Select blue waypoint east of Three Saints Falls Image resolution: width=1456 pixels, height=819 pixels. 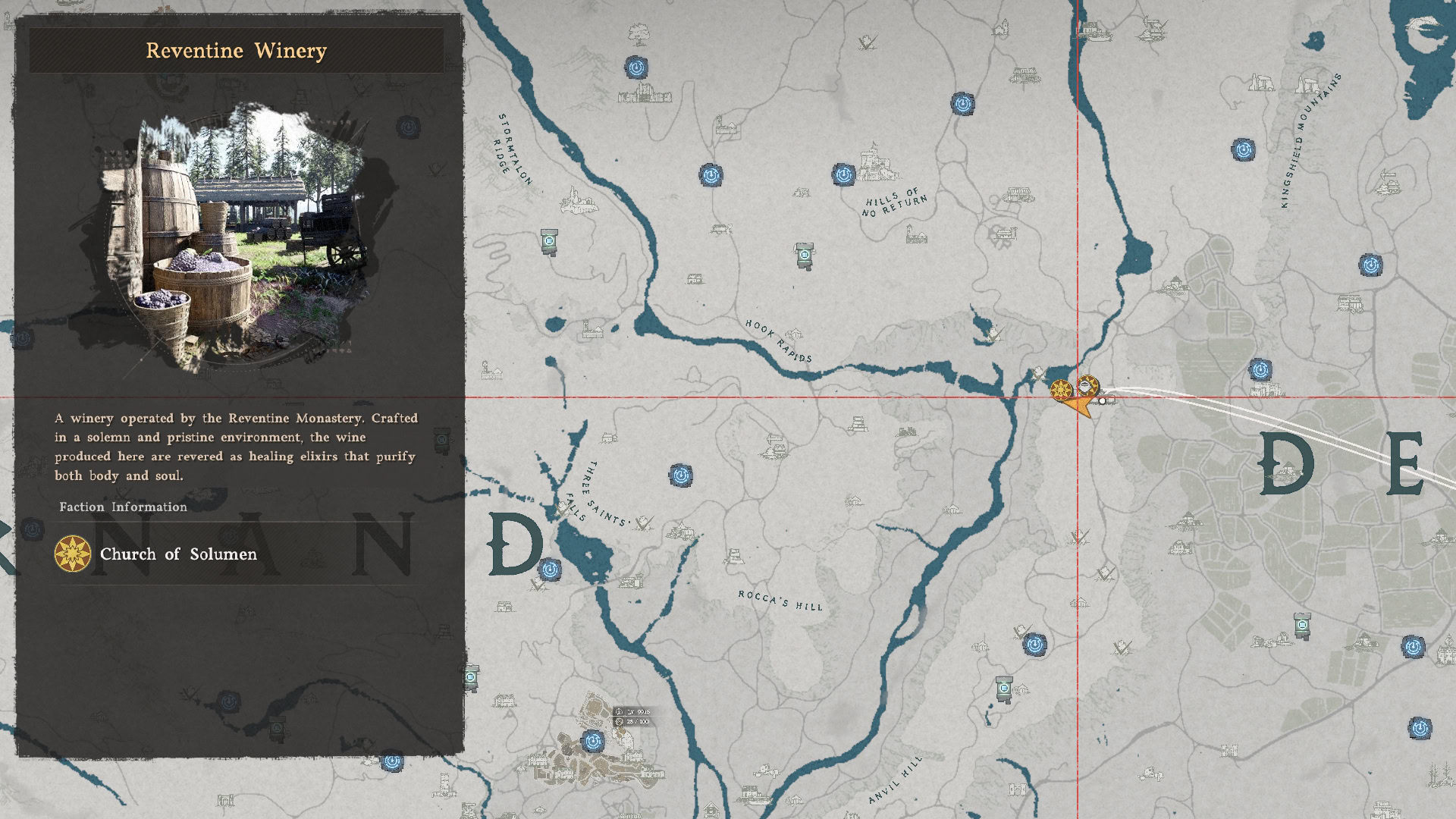tap(681, 475)
